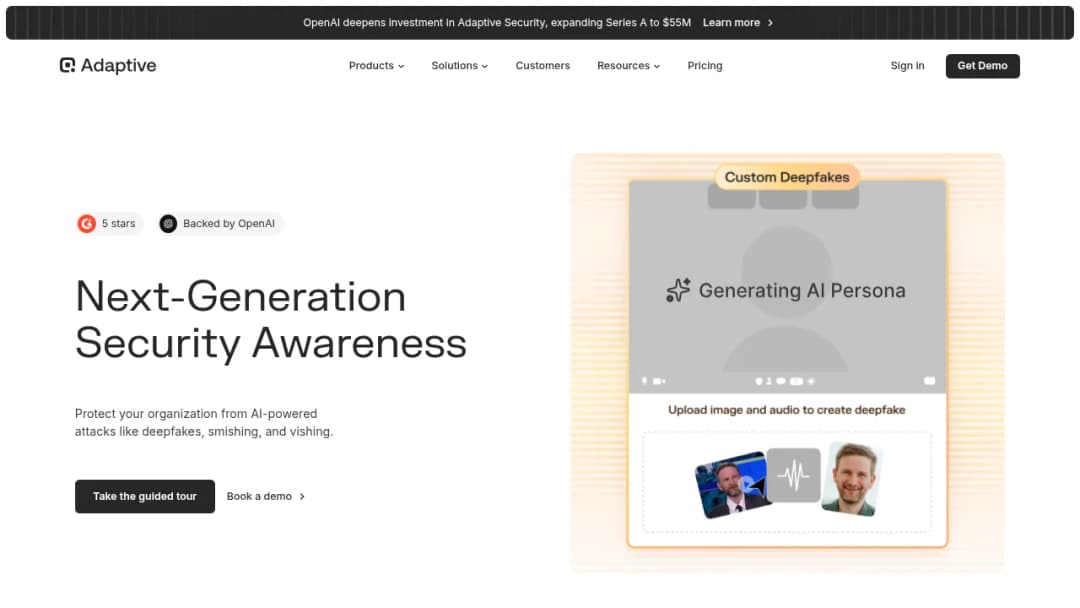The width and height of the screenshot is (1080, 608).
Task: Click the Sign in link
Action: [x=907, y=65]
